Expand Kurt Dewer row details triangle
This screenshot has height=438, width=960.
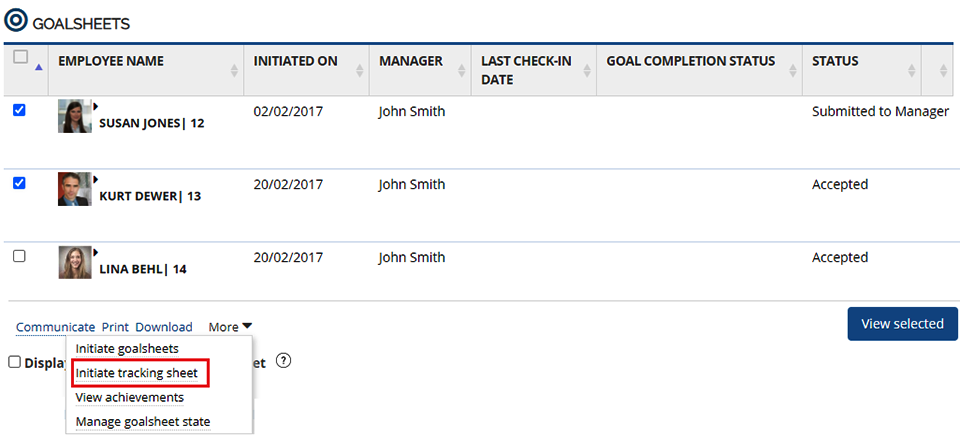96,178
